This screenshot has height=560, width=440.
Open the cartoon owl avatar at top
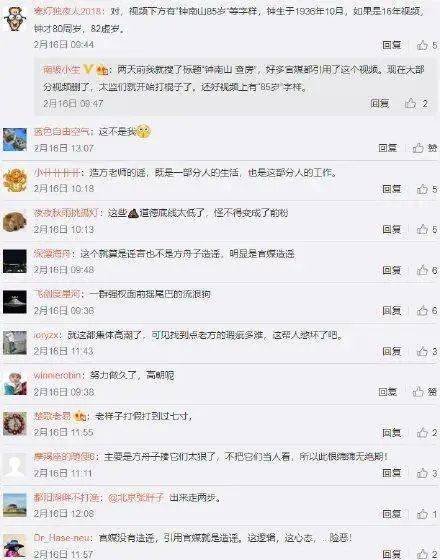15,19
